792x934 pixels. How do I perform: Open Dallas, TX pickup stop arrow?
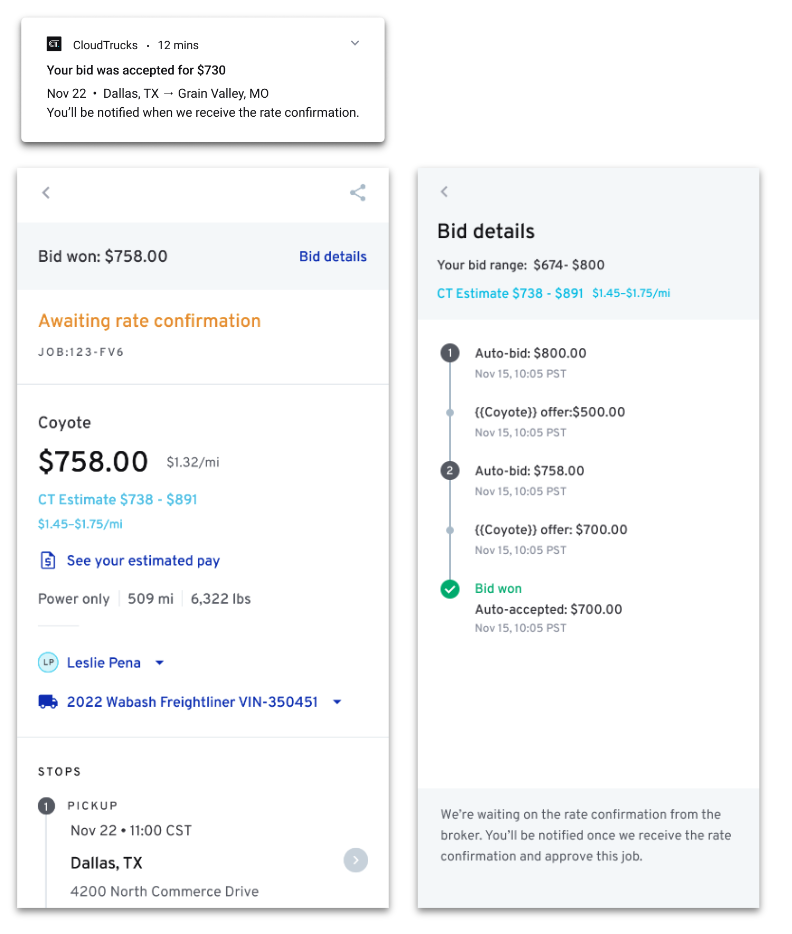pyautogui.click(x=356, y=860)
